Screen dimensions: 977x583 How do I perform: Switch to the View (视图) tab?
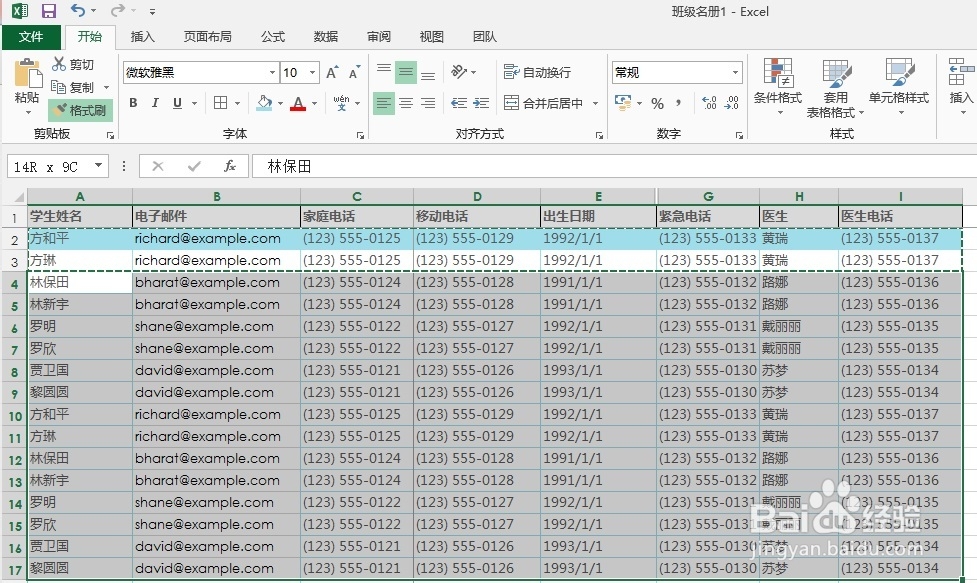click(x=432, y=37)
